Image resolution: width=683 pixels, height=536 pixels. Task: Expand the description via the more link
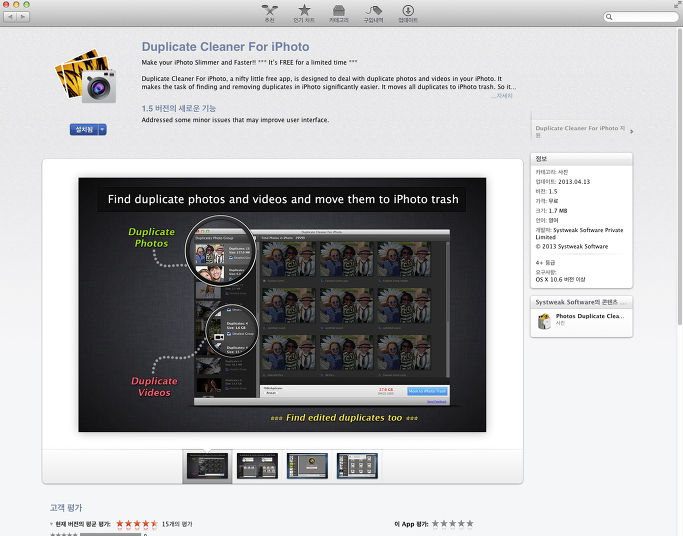[502, 96]
